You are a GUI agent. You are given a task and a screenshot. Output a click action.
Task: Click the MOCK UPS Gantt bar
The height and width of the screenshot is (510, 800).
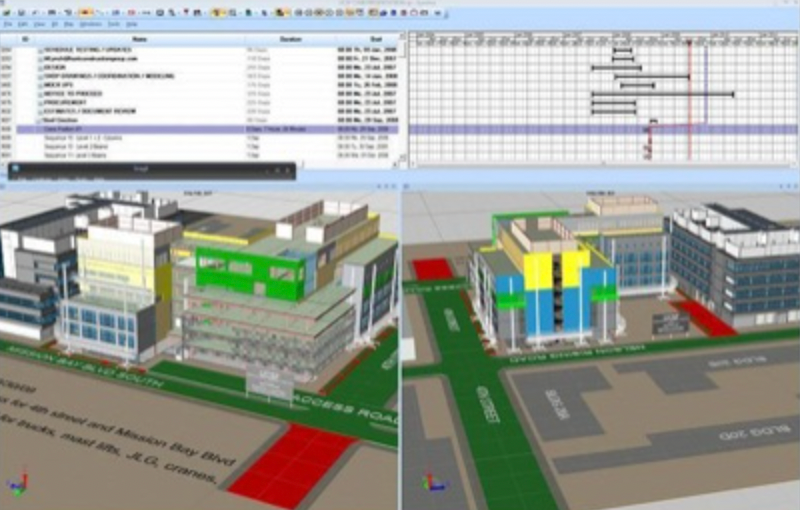pos(638,86)
